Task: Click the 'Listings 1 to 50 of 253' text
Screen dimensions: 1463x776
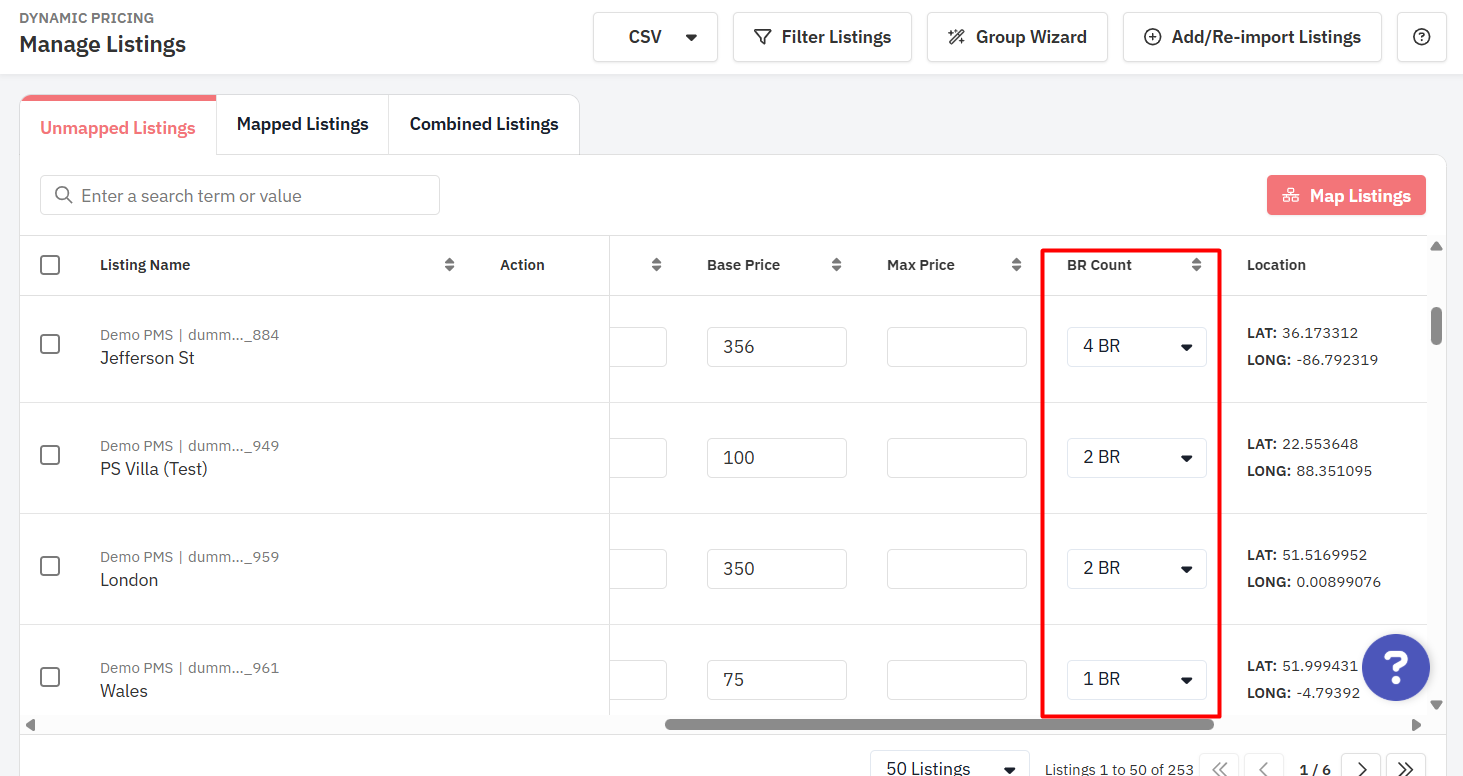Action: pos(1119,769)
